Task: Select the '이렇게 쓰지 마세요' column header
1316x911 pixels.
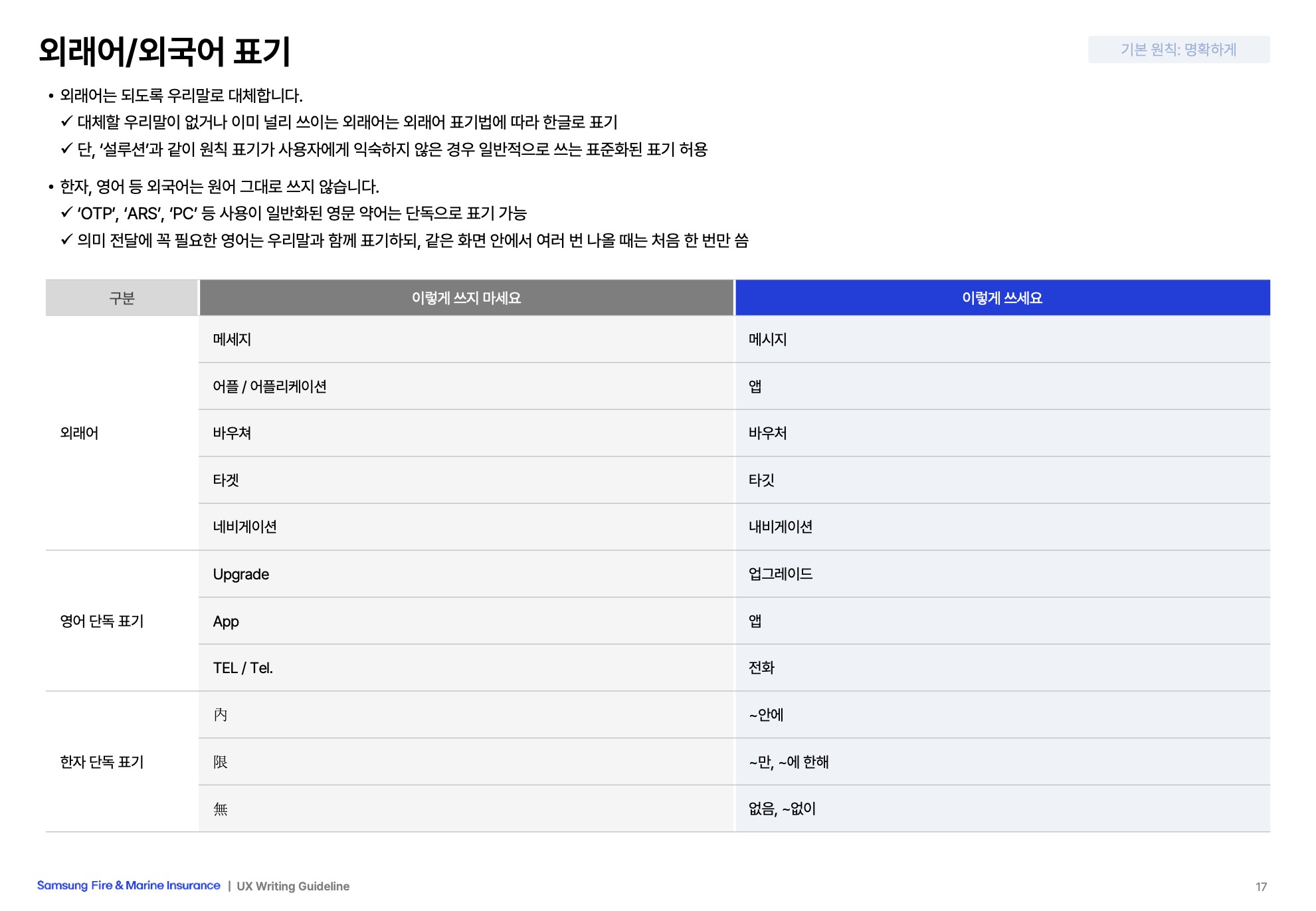Action: click(x=466, y=298)
